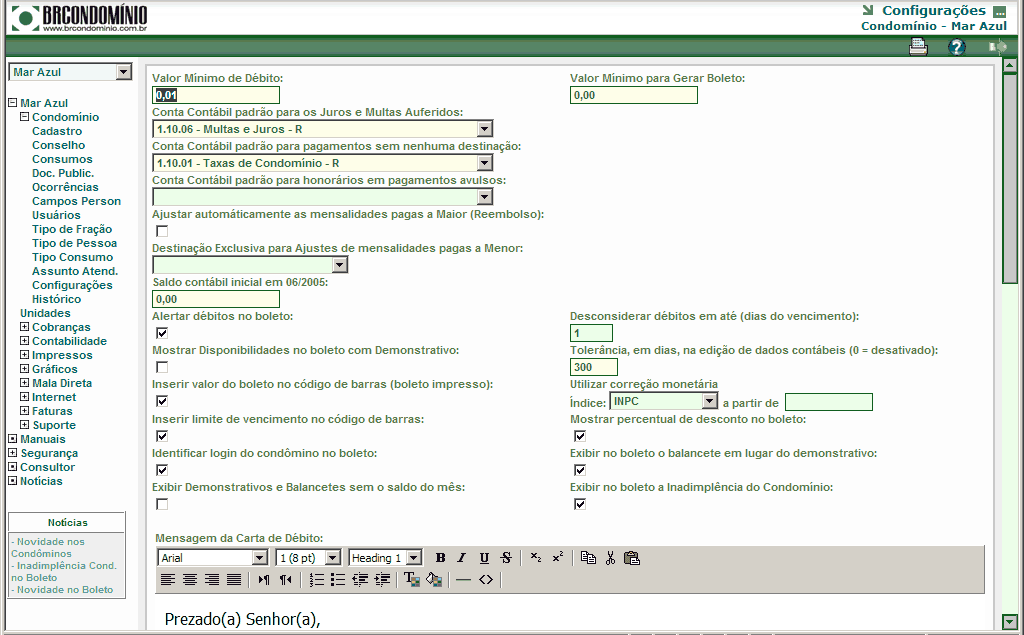Apply subscript formatting
This screenshot has width=1024, height=635.
tap(536, 557)
